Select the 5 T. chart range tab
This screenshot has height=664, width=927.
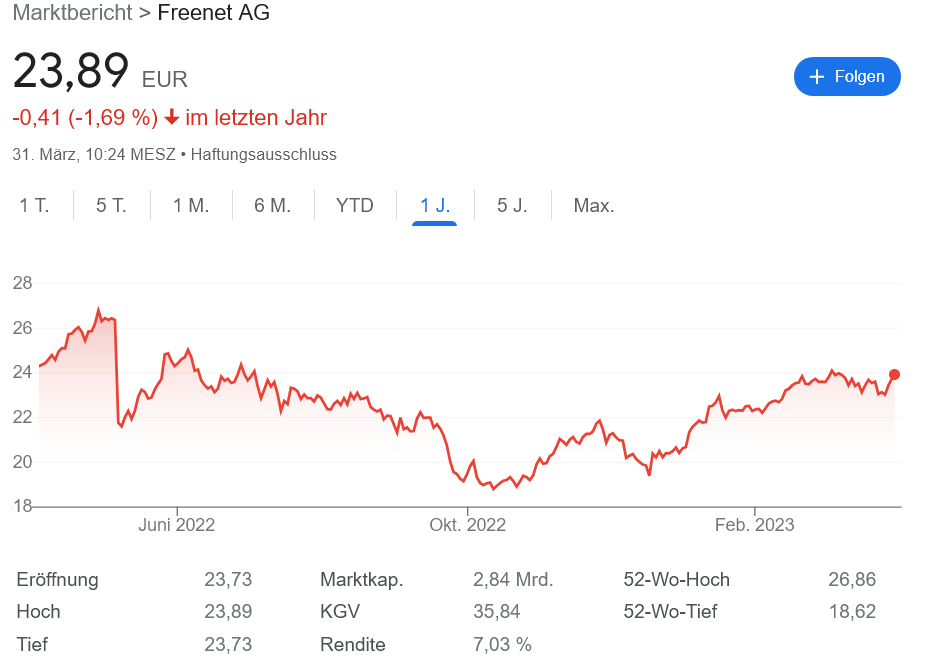tap(111, 206)
